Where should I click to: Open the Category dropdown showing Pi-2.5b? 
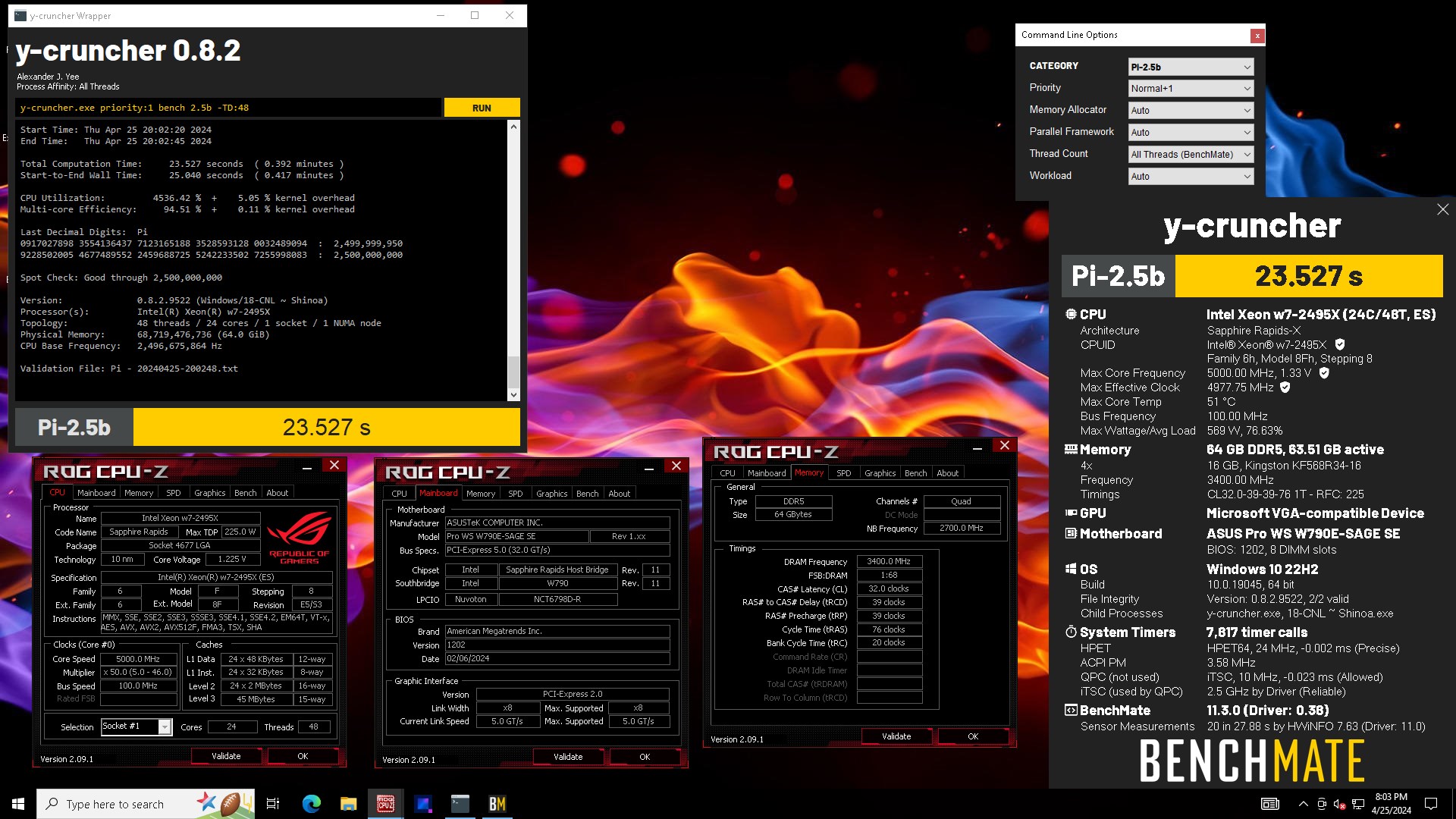pyautogui.click(x=1191, y=67)
